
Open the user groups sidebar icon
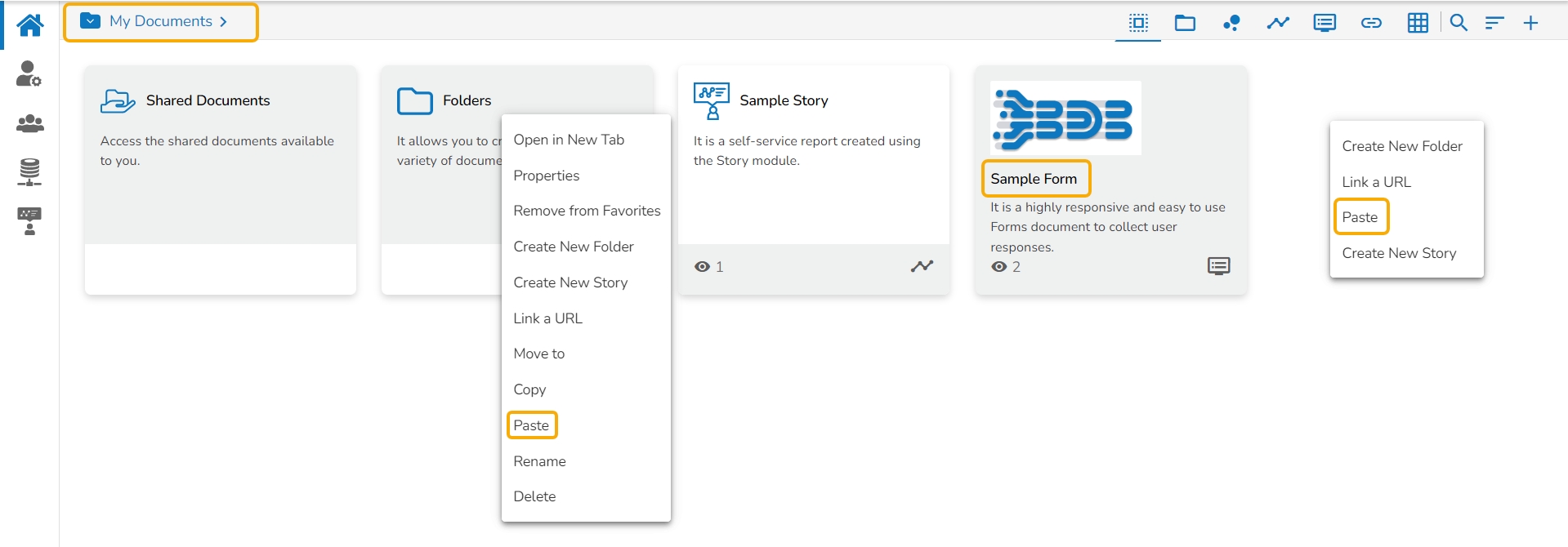[30, 123]
